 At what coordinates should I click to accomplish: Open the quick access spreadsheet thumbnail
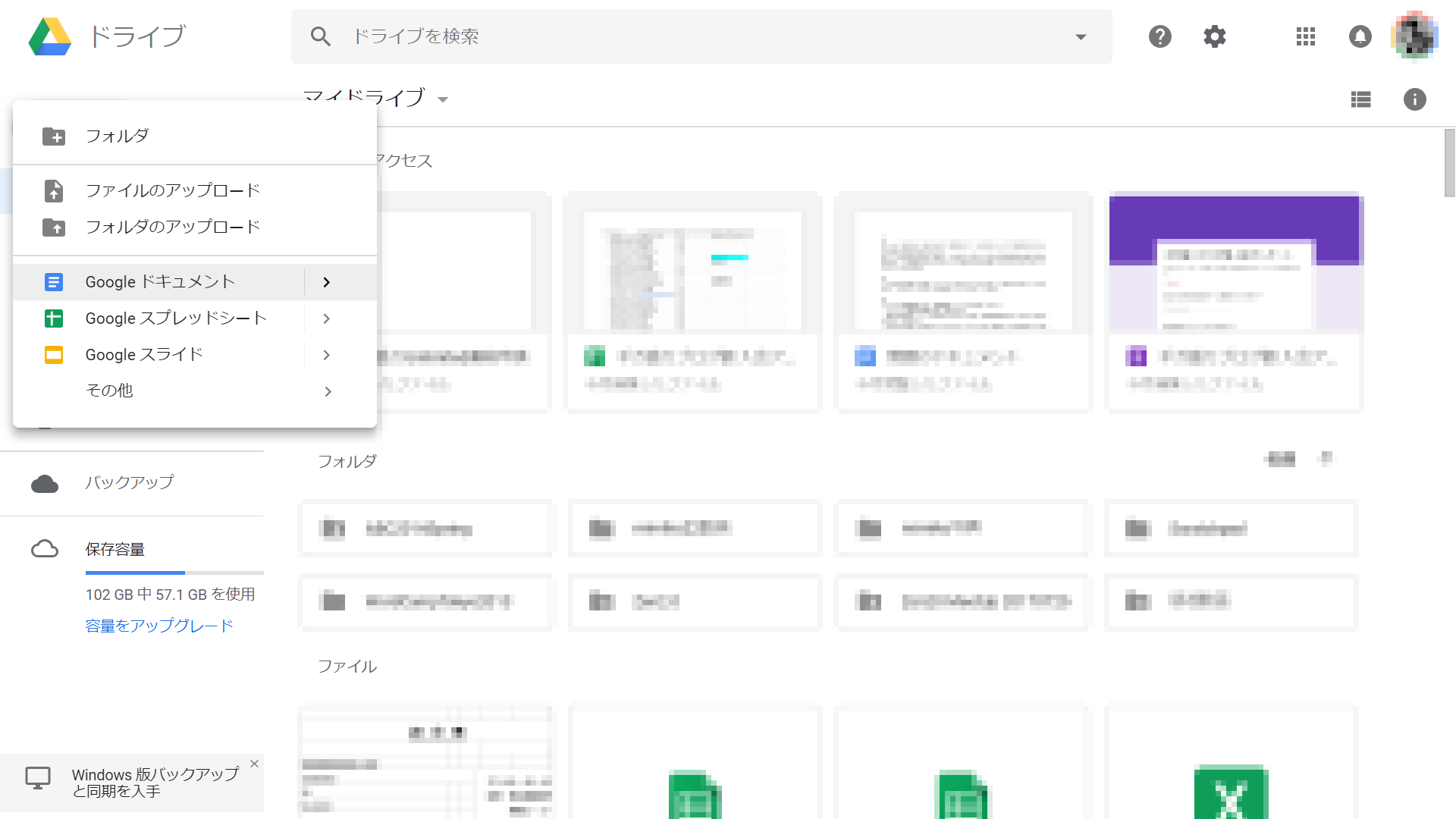(x=693, y=302)
